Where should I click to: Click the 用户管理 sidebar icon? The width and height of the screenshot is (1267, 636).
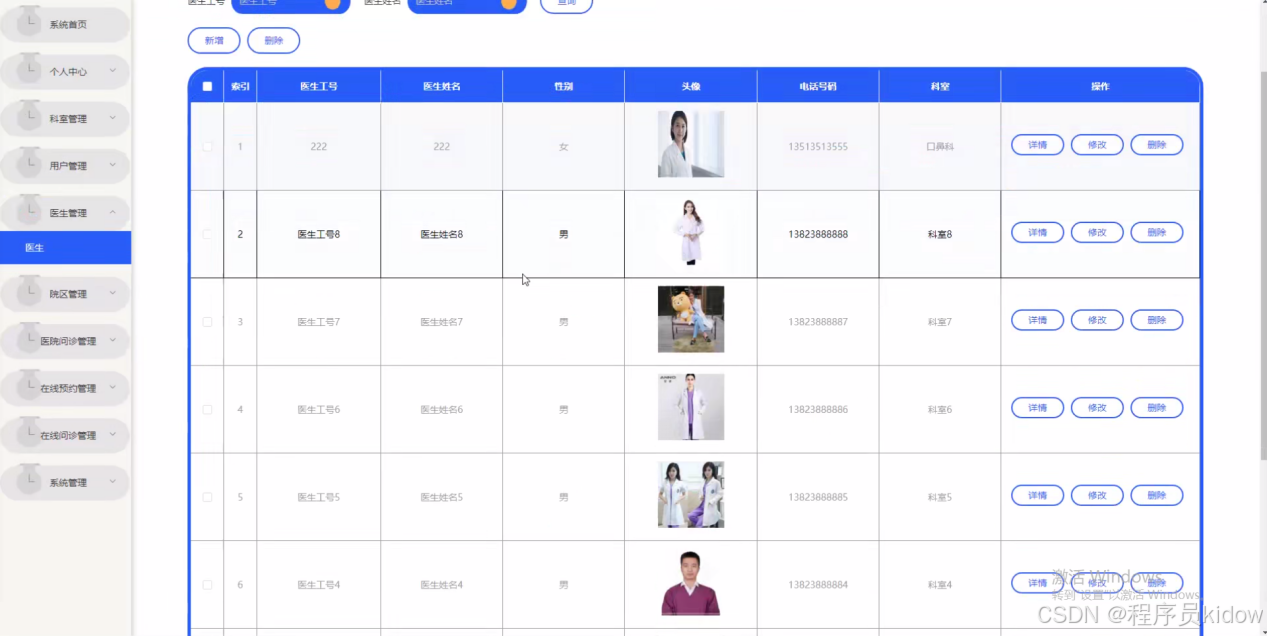[x=30, y=165]
